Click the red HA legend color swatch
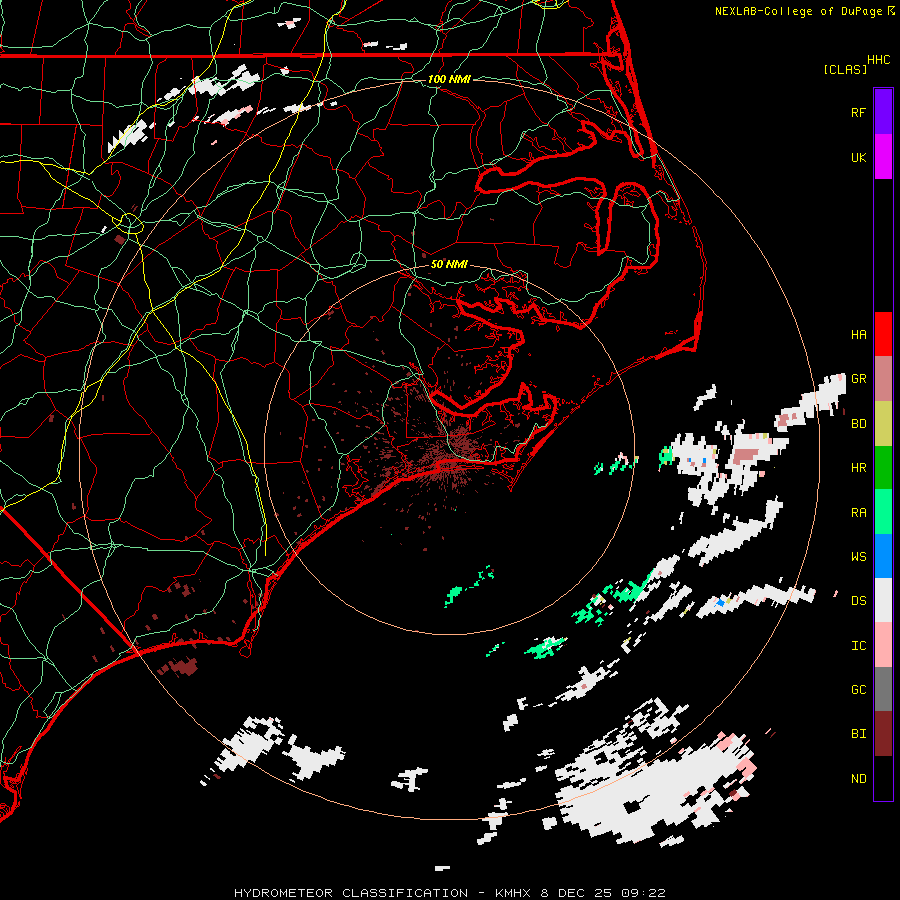The image size is (900, 900). tap(883, 334)
